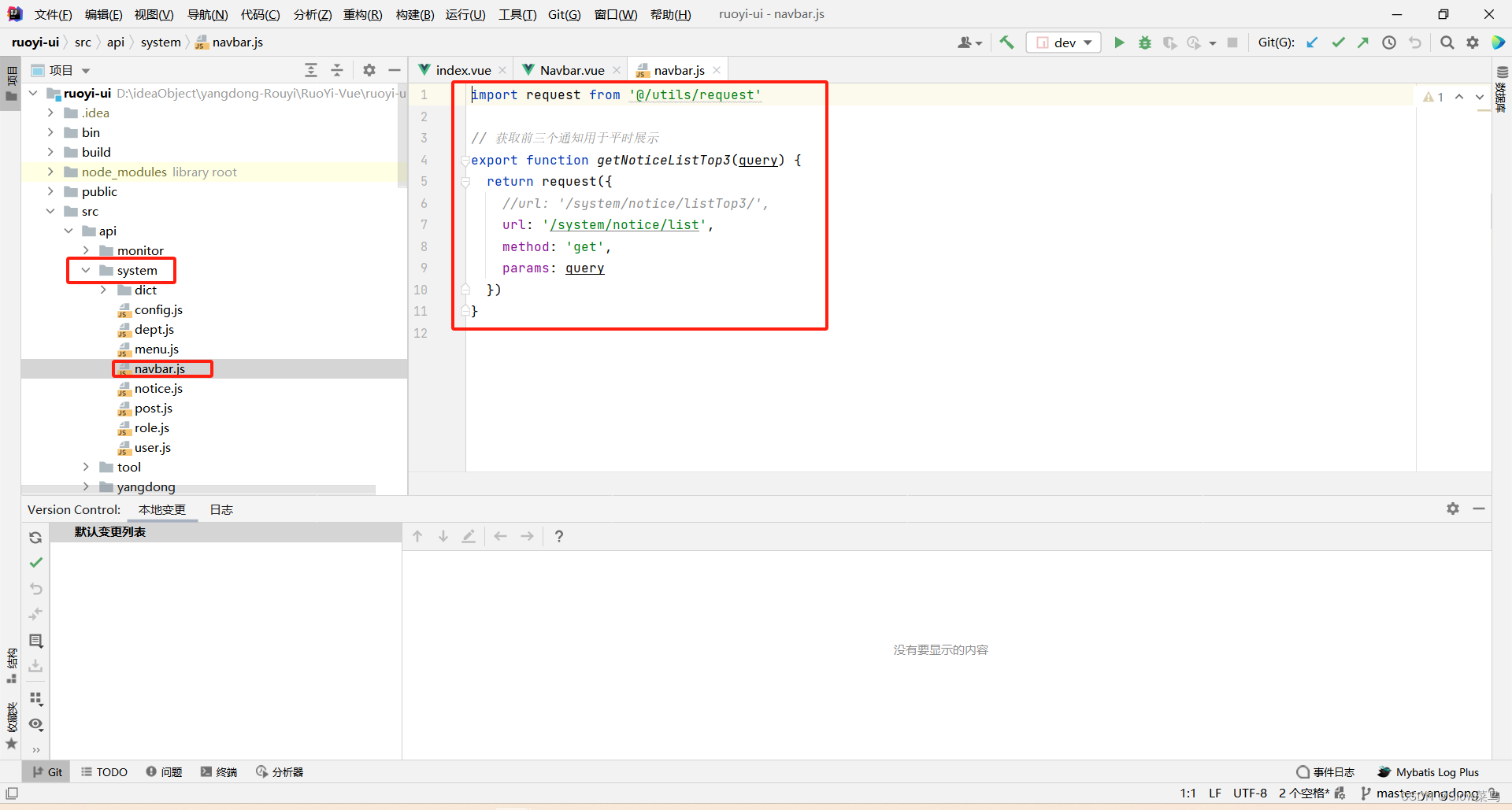Start debugging with the Debug icon
Viewport: 1512px width, 810px height.
(x=1144, y=43)
